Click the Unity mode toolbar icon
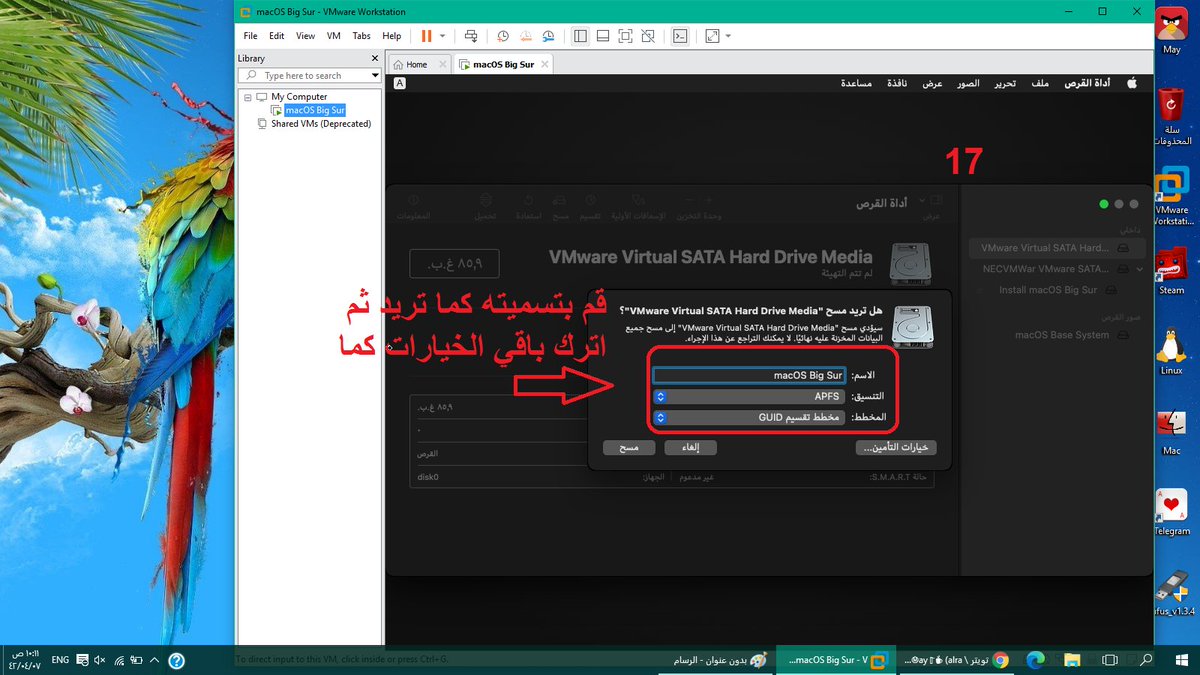This screenshot has height=675, width=1200. (x=648, y=36)
